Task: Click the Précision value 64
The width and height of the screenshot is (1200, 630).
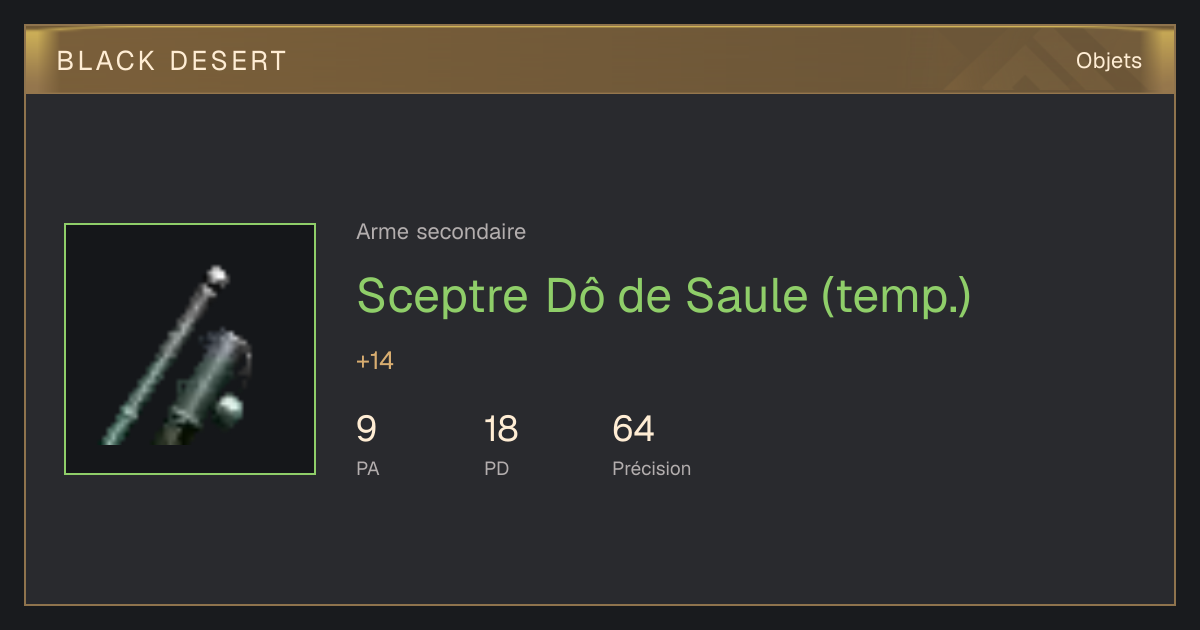Action: pos(633,429)
